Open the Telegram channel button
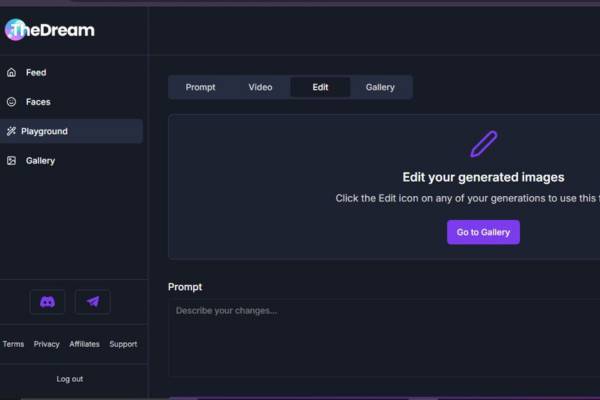Image resolution: width=600 pixels, height=400 pixels. tap(93, 302)
